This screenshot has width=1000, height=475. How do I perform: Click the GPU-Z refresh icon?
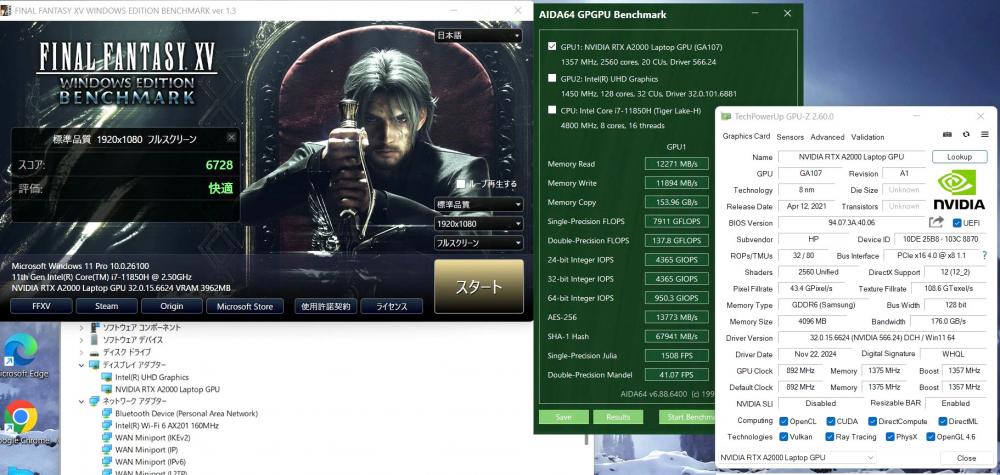coord(966,134)
